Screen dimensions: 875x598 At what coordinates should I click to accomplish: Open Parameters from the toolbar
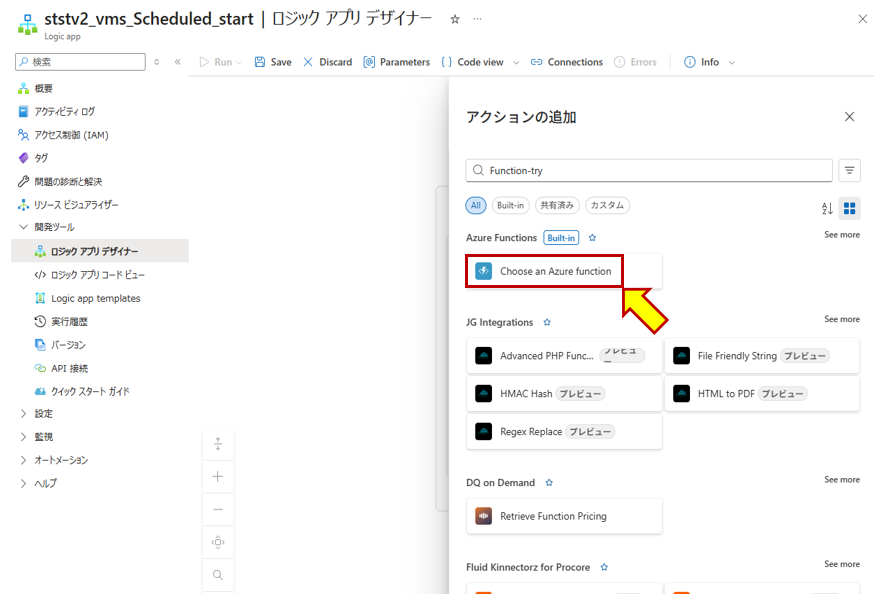[396, 62]
